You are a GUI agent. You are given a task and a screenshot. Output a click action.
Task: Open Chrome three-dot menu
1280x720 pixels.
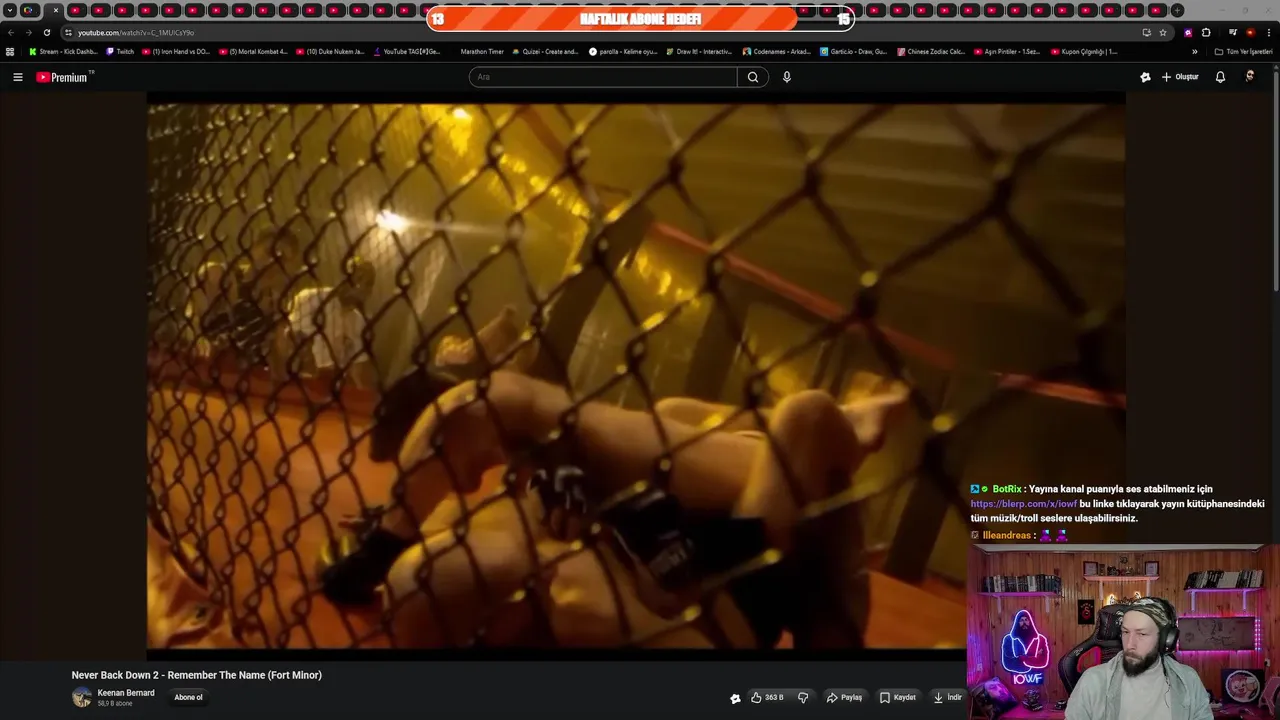[x=1268, y=32]
